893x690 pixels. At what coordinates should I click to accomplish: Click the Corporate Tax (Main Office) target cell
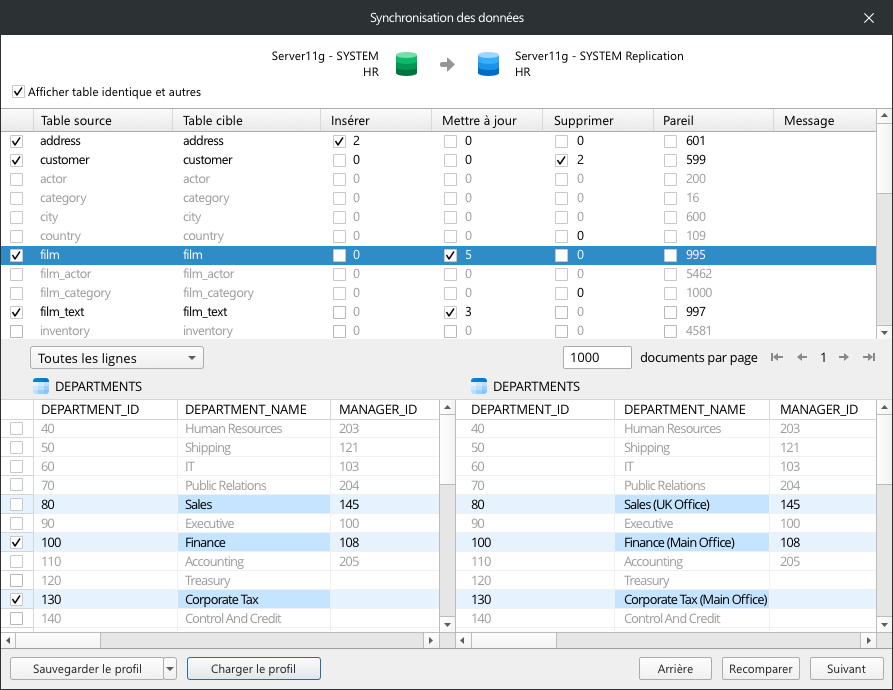coord(692,599)
